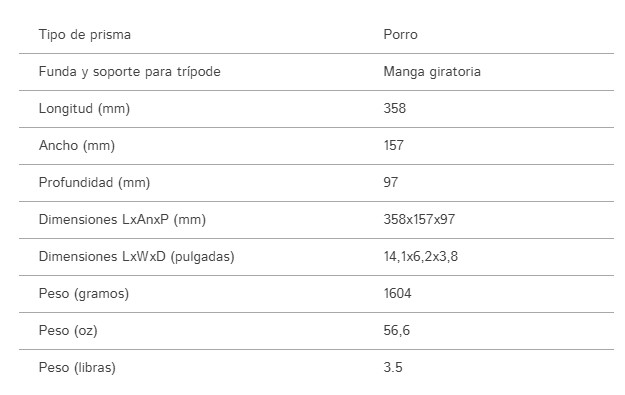Select the 'Profundidad (mm)' row label
This screenshot has height=395, width=625.
pos(94,183)
